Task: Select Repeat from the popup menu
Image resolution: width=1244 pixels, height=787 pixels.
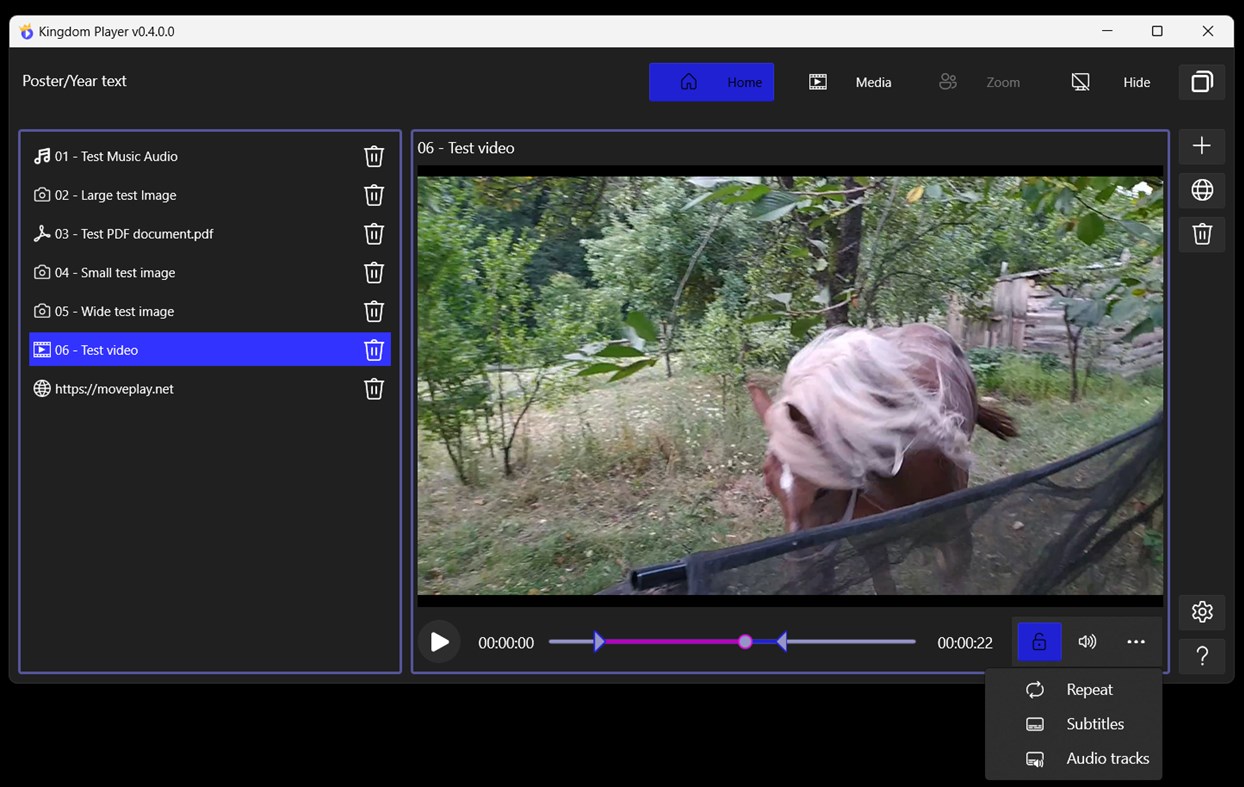Action: tap(1073, 690)
